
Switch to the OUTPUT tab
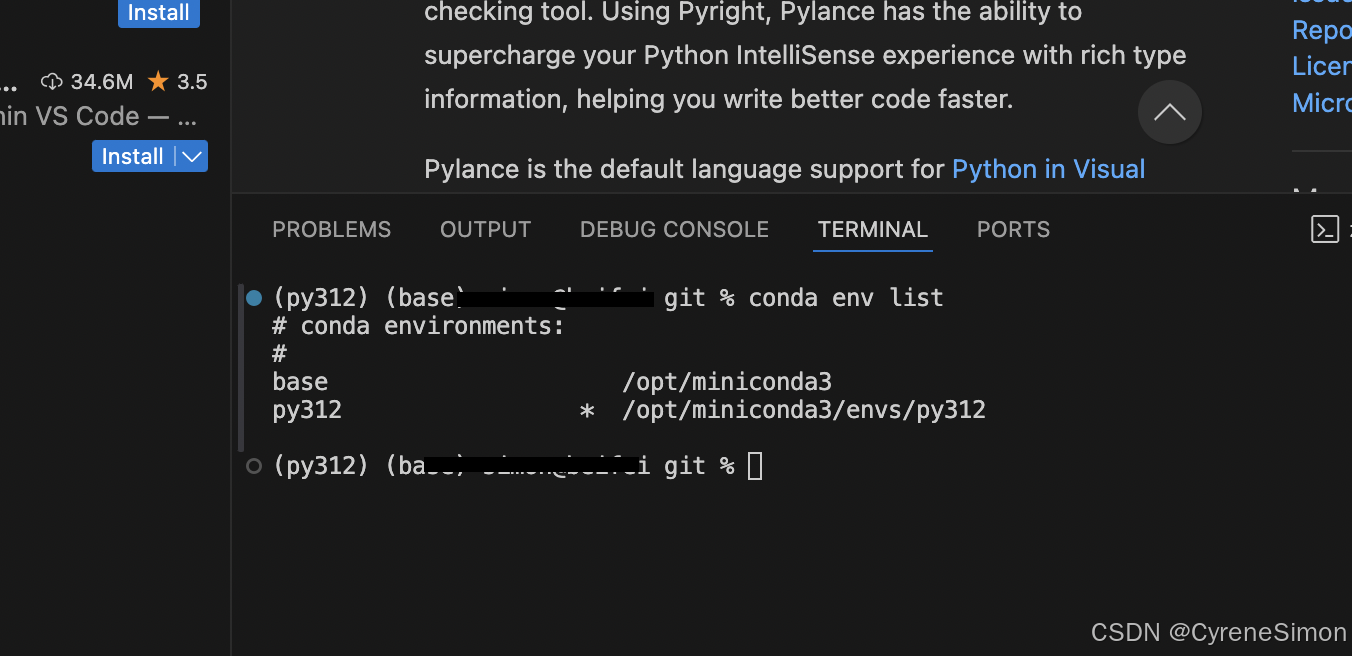(486, 230)
